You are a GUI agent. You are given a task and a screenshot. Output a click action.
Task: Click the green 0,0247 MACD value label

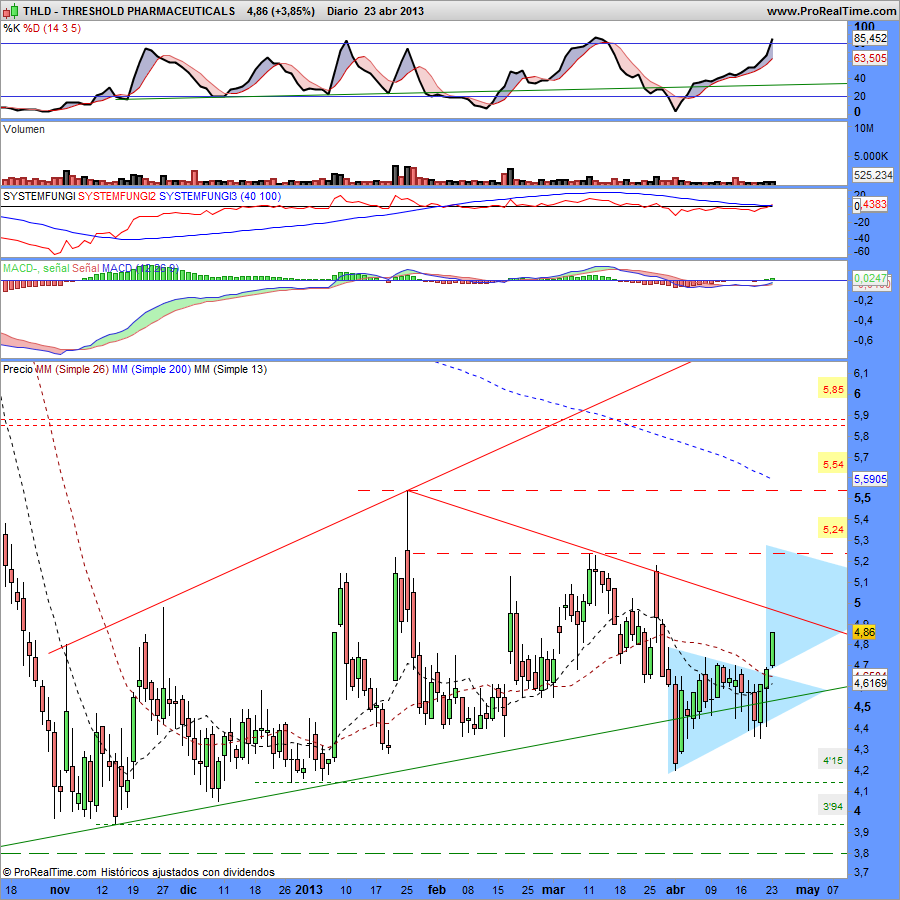870,278
